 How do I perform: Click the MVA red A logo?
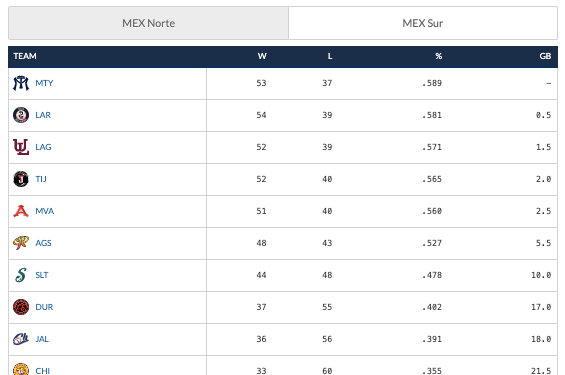21,211
